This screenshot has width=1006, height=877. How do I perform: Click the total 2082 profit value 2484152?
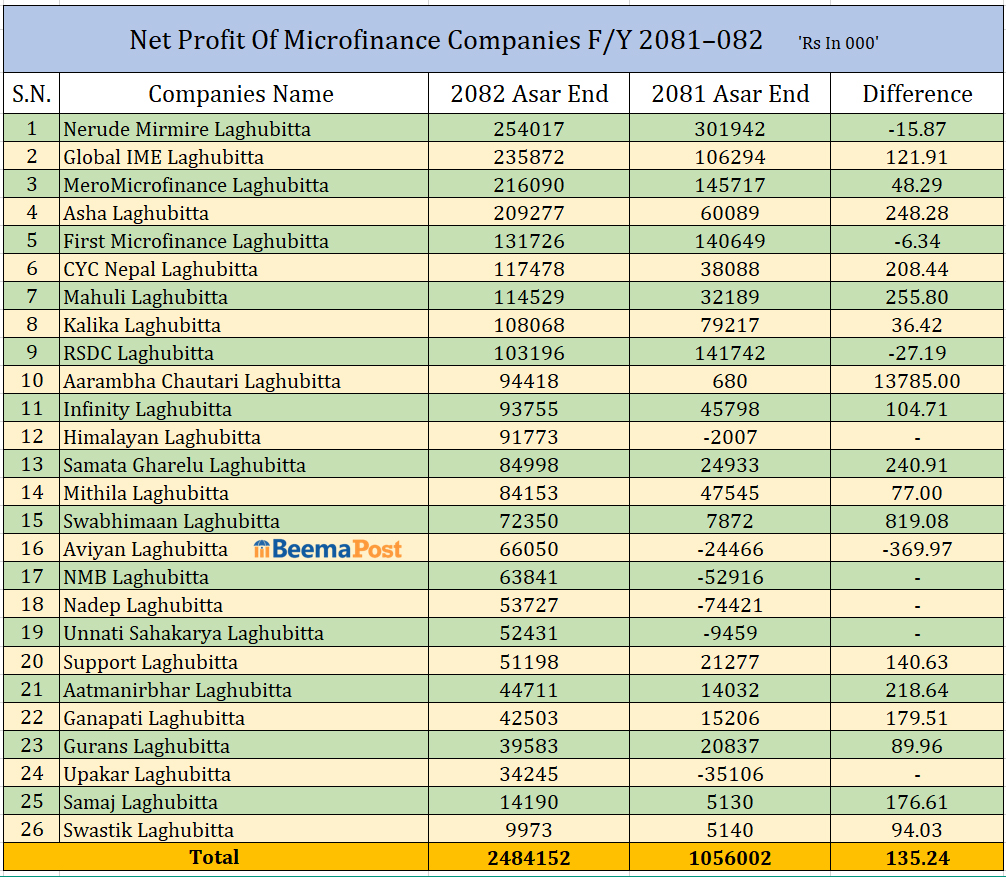tap(529, 858)
